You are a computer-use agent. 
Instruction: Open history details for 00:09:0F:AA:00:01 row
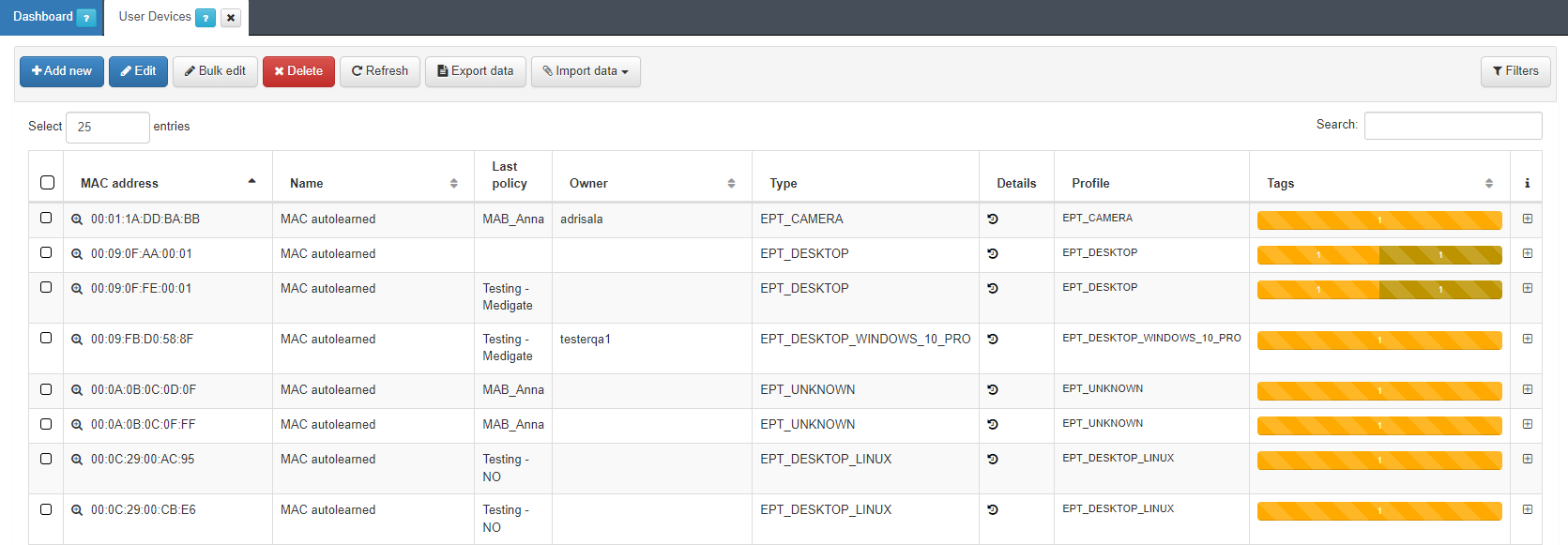[x=993, y=253]
